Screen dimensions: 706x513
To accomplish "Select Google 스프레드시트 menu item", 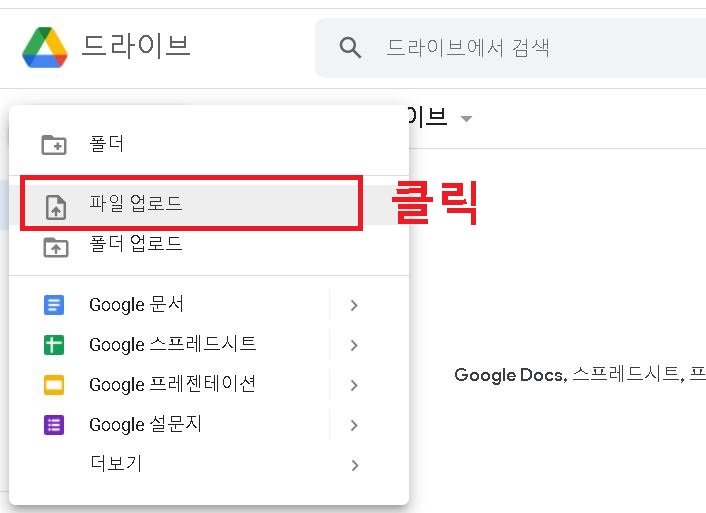I will click(209, 345).
